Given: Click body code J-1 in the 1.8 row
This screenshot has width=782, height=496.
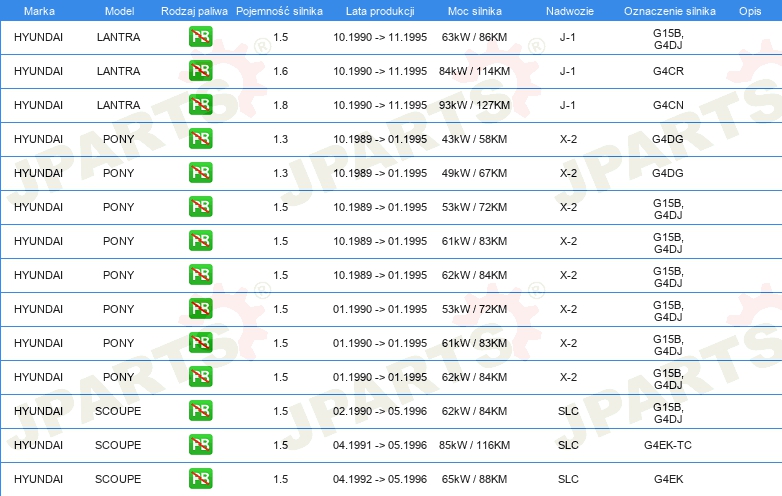Looking at the screenshot, I should point(568,105).
